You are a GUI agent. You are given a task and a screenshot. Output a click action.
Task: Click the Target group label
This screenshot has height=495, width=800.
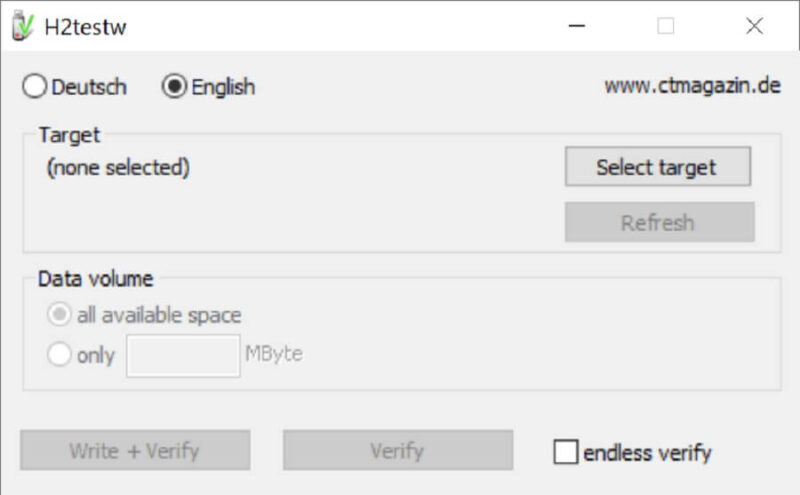coord(69,136)
